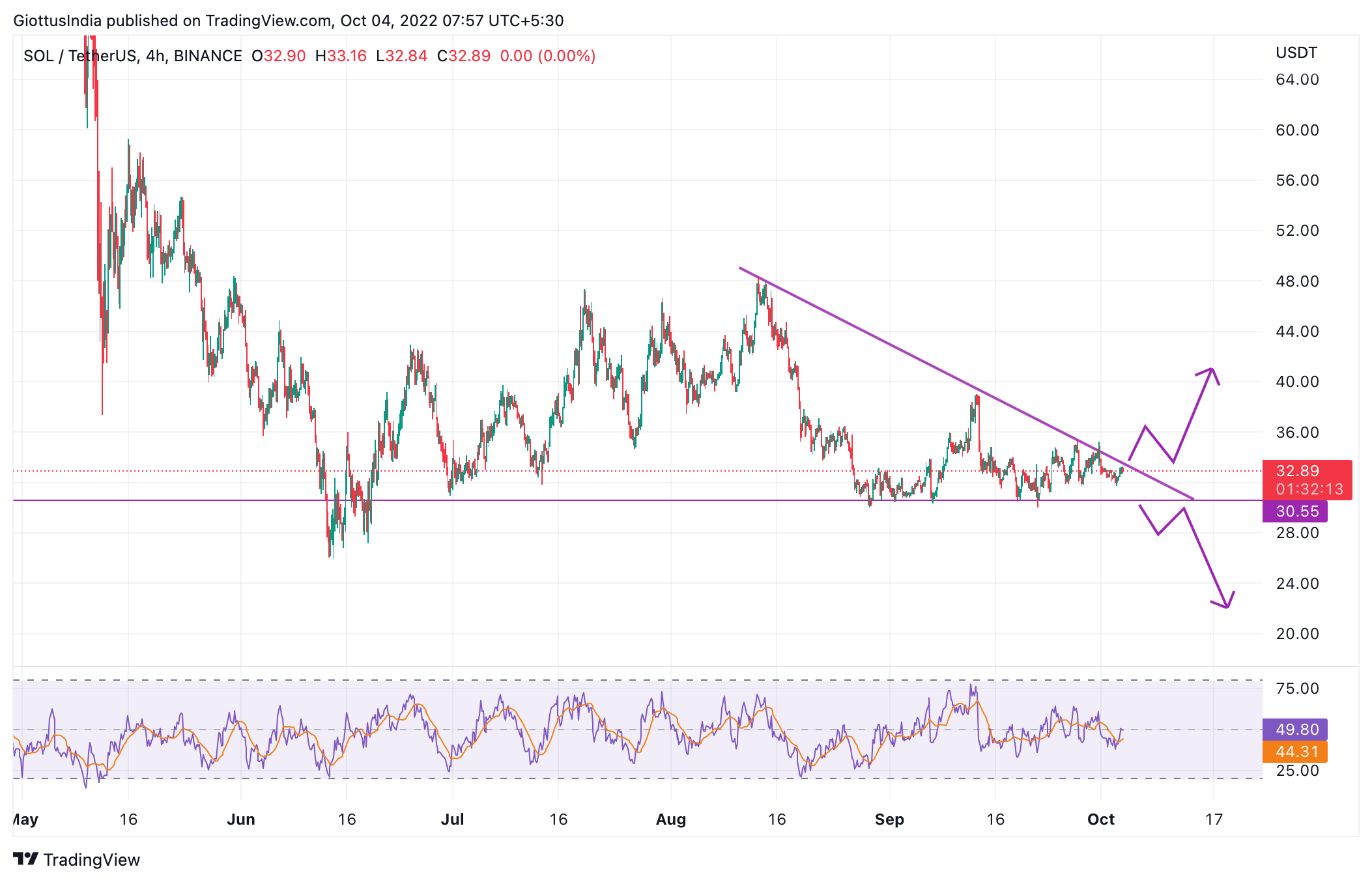Screen dimensions: 1372x882
Task: Click the Jul date on time axis
Action: 452,819
